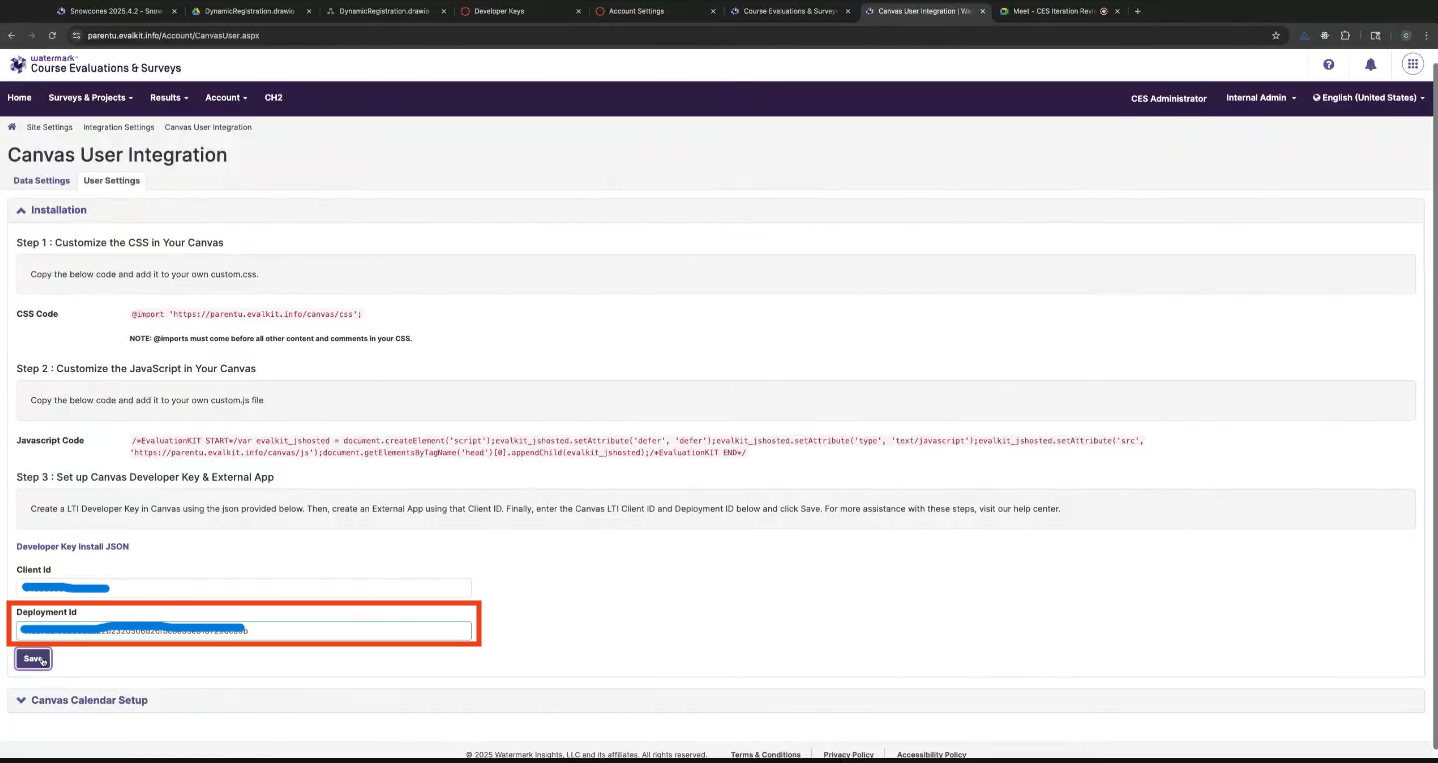Open the Results dropdown menu
This screenshot has width=1438, height=763.
click(169, 98)
